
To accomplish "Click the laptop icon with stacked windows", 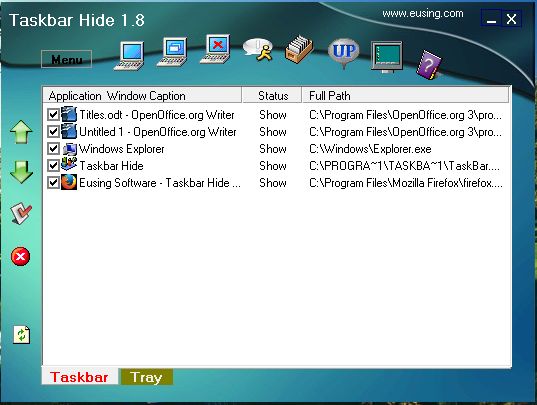I will click(172, 52).
